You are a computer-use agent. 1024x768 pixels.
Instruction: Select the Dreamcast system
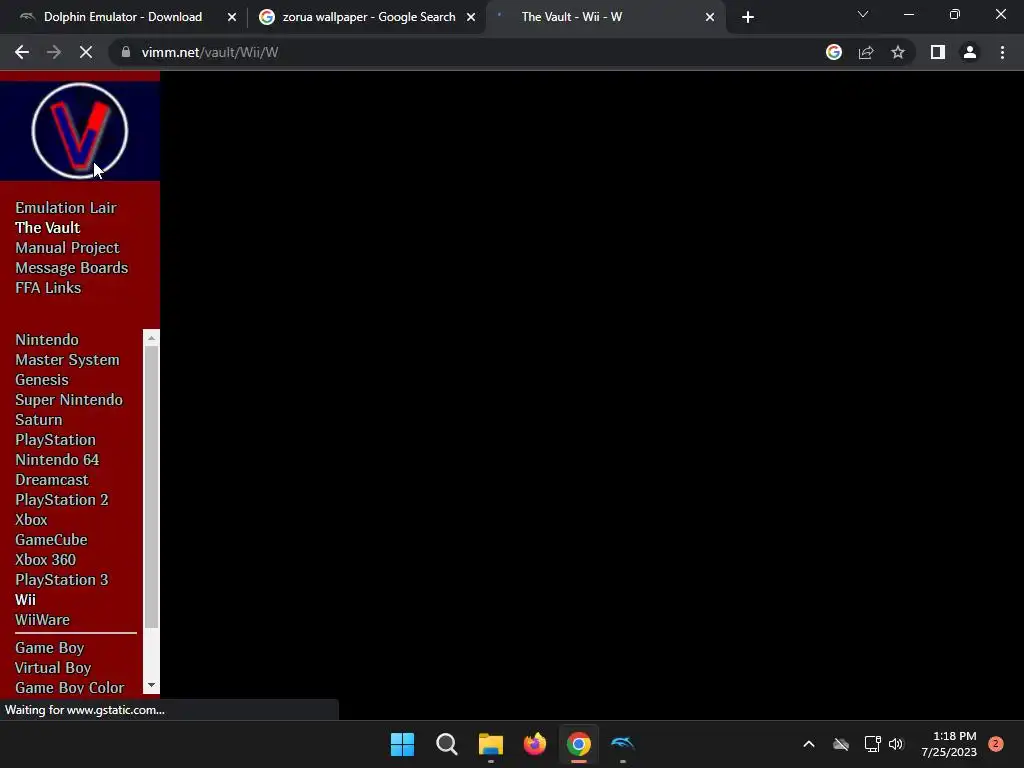tap(52, 480)
